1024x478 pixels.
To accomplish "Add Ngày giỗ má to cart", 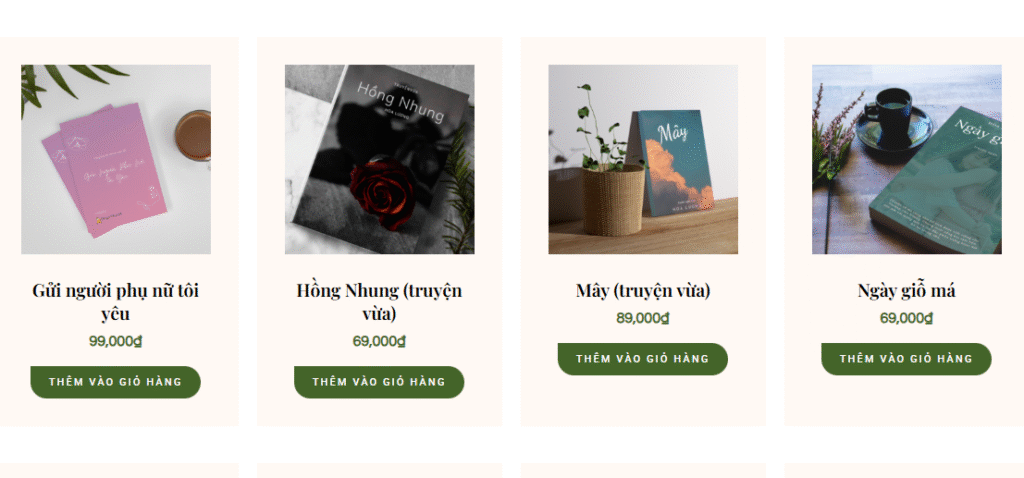I will click(x=906, y=359).
